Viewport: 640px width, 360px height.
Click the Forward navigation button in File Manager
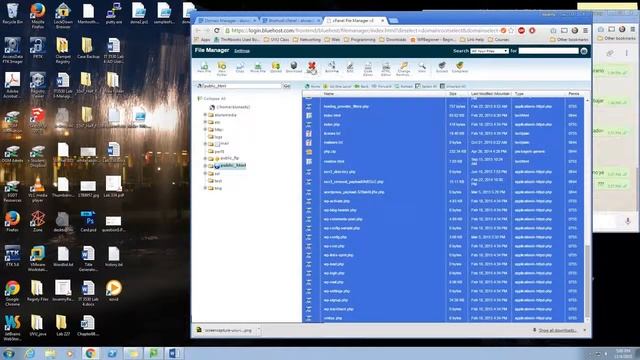tap(382, 86)
